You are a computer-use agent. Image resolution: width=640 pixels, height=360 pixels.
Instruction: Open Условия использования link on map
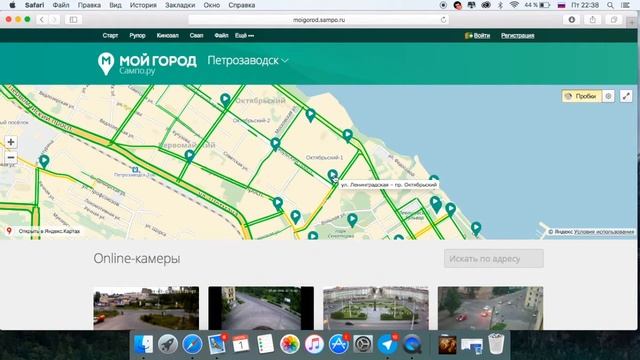pyautogui.click(x=604, y=232)
